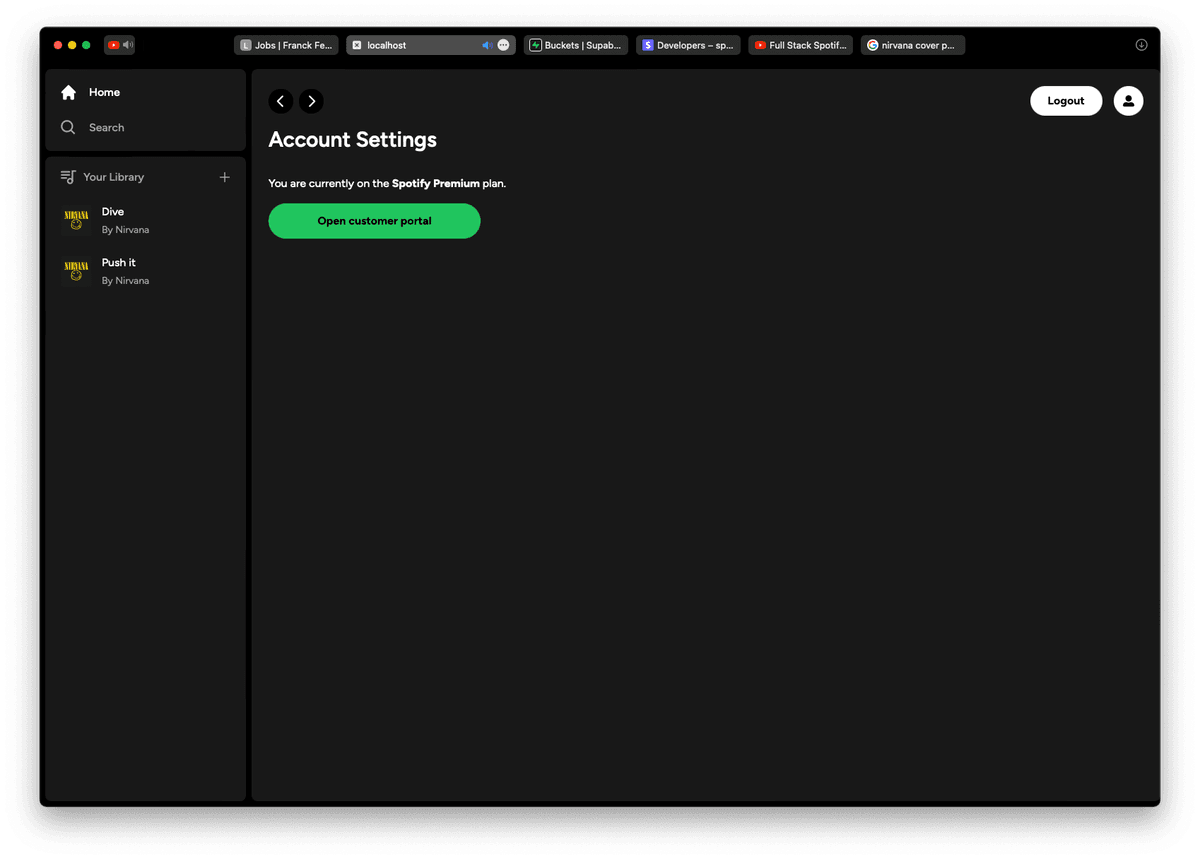Open Your Library label

pyautogui.click(x=113, y=177)
